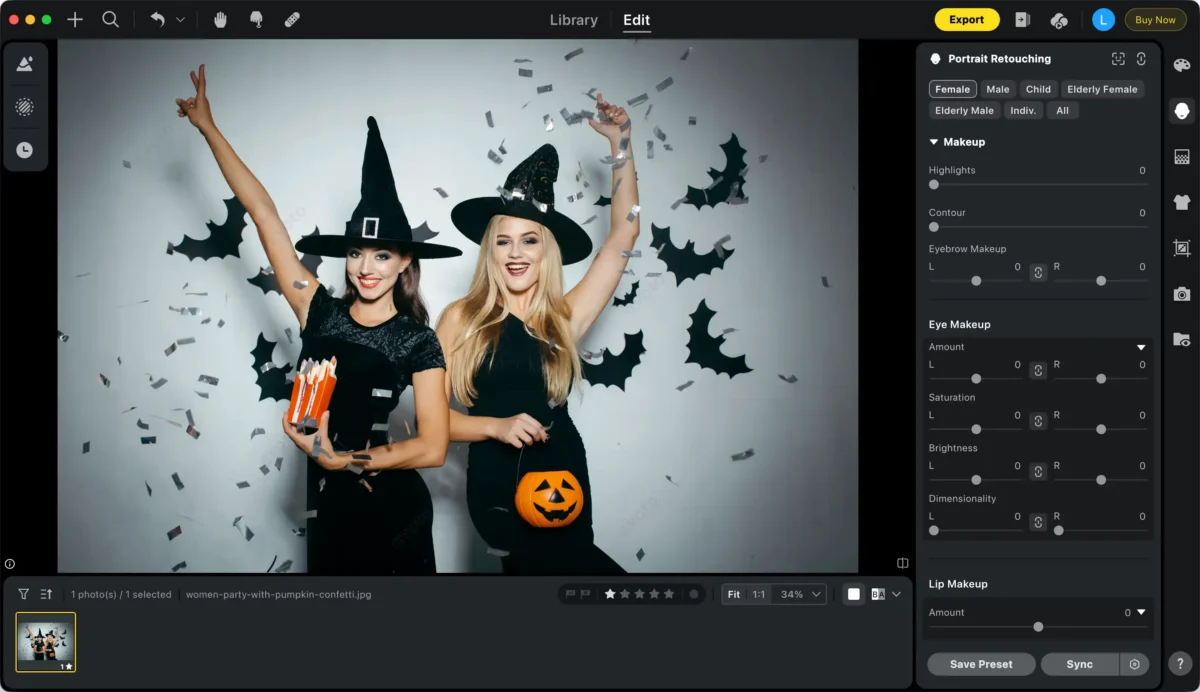This screenshot has height=692, width=1200.
Task: Open sync settings icon beside Sync
Action: 1134,664
